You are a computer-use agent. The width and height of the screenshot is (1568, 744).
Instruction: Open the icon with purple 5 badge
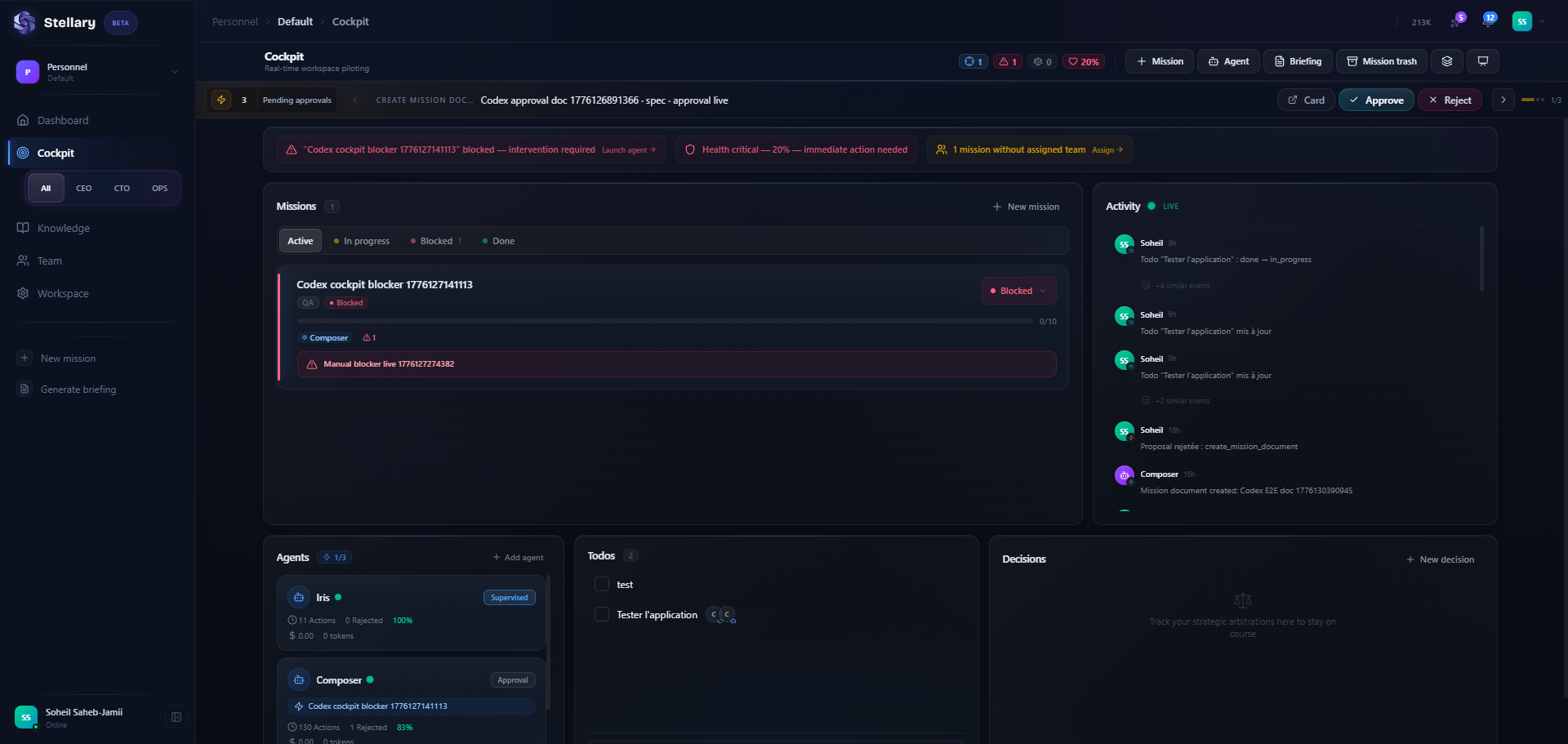pos(1457,21)
